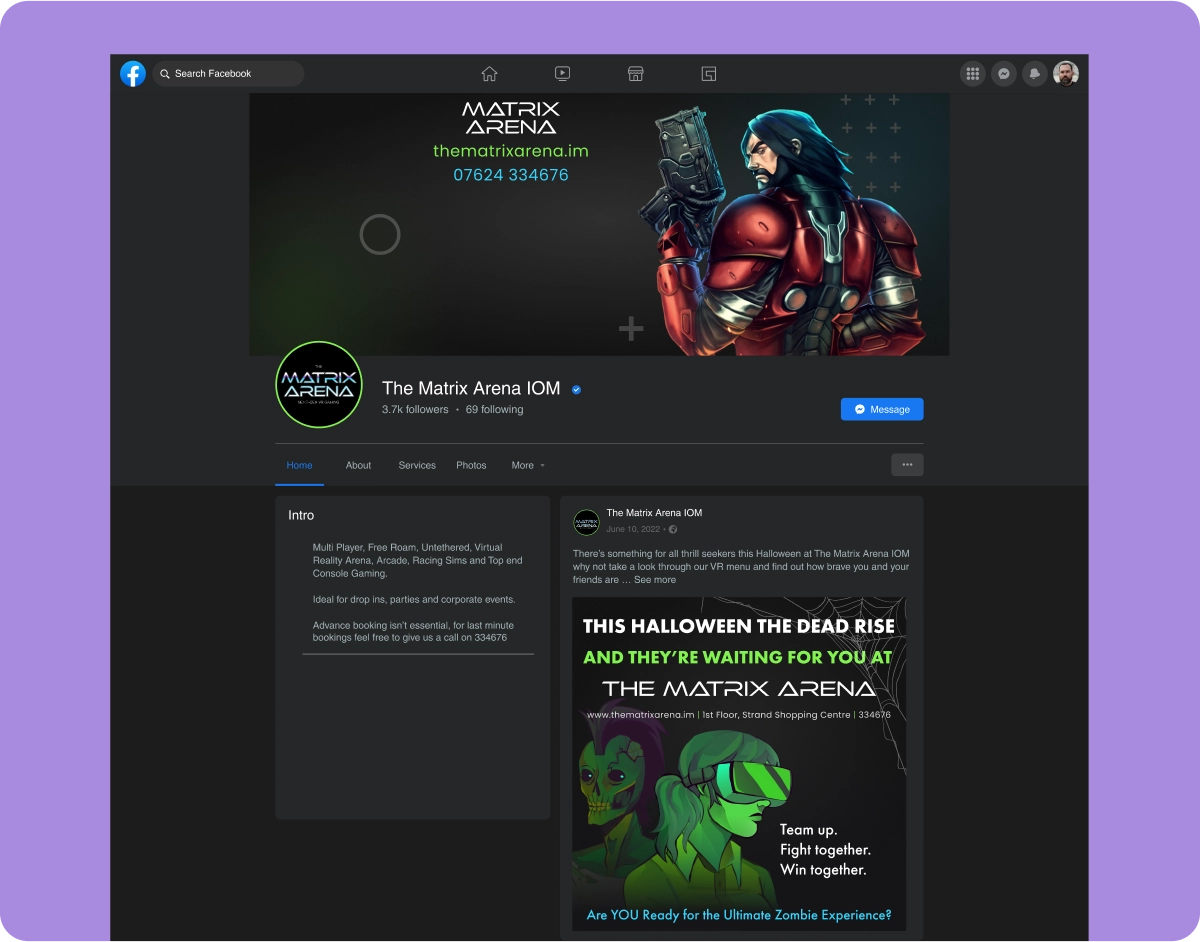Switch to the About tab

(x=358, y=465)
